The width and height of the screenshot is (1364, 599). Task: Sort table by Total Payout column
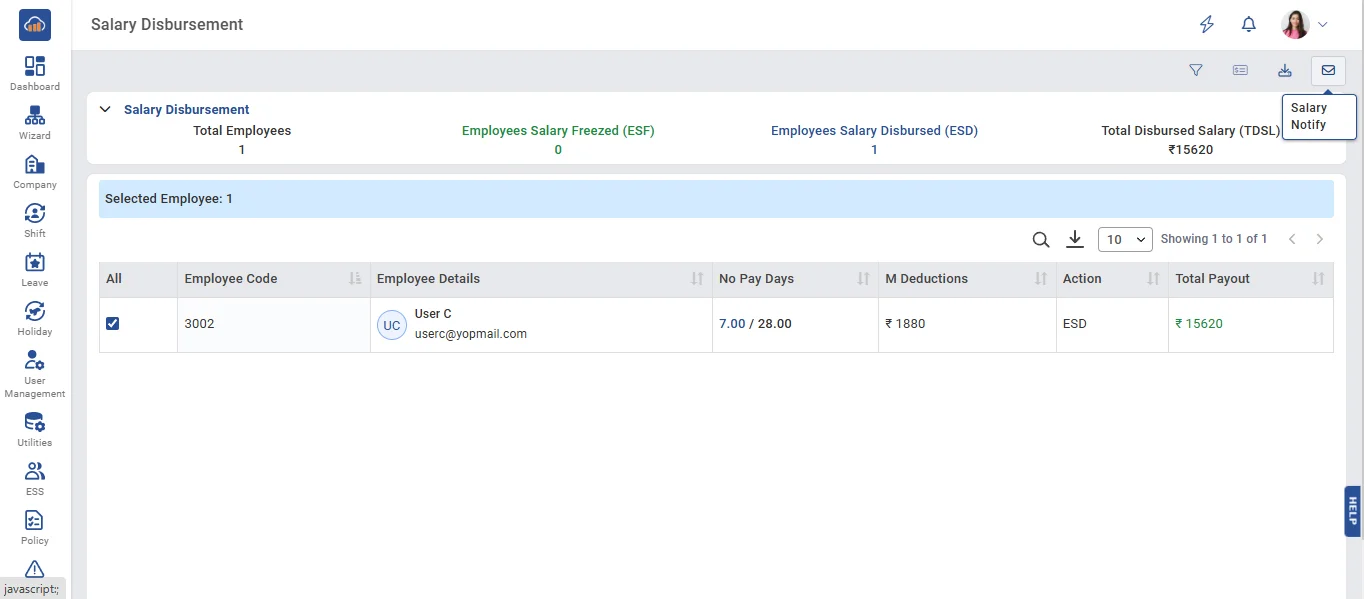pyautogui.click(x=1318, y=279)
